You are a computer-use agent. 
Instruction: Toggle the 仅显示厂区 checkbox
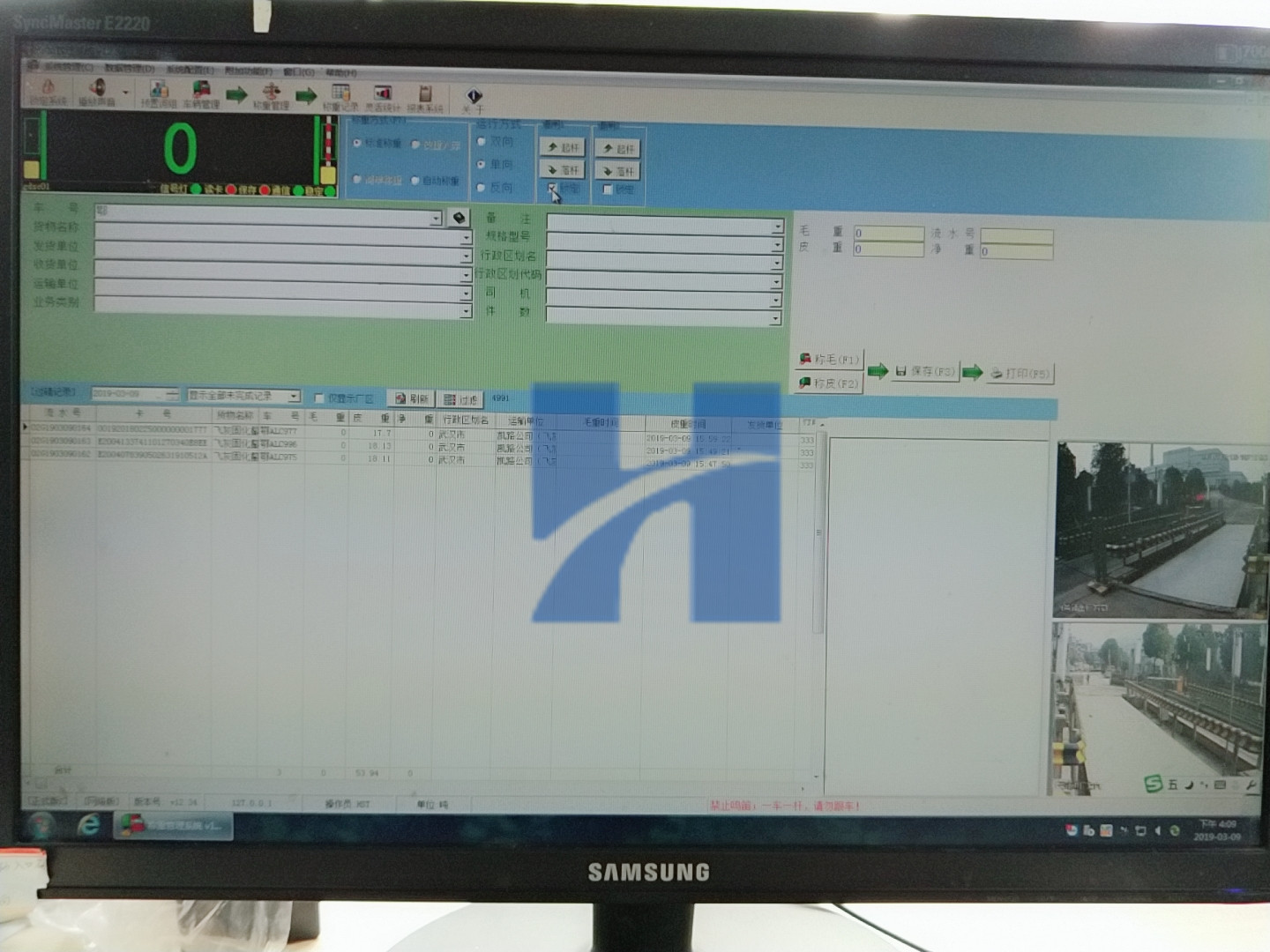(x=319, y=398)
